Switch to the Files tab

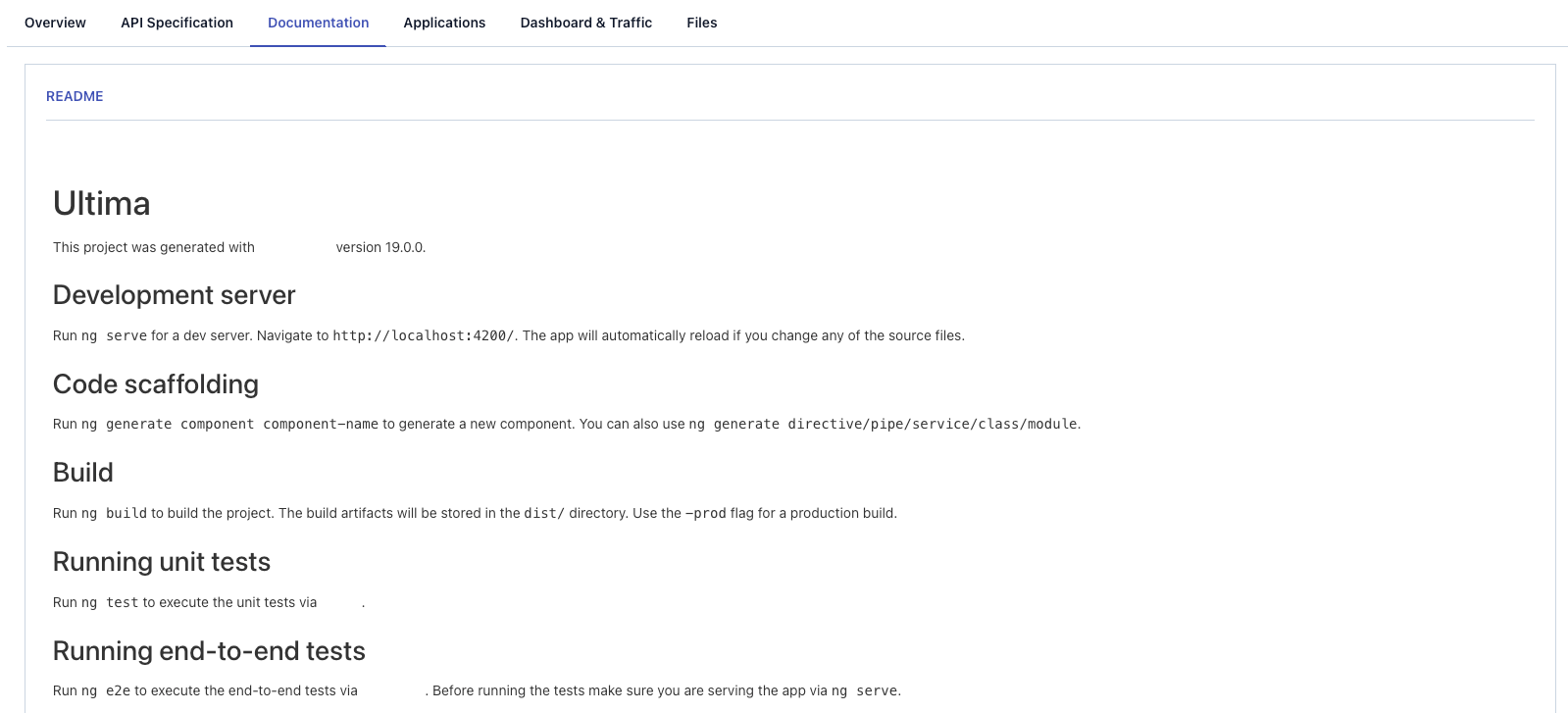tap(701, 23)
